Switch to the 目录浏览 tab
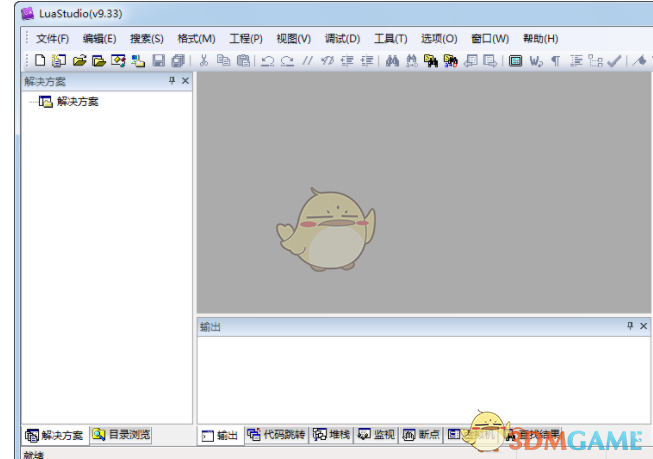 point(121,435)
